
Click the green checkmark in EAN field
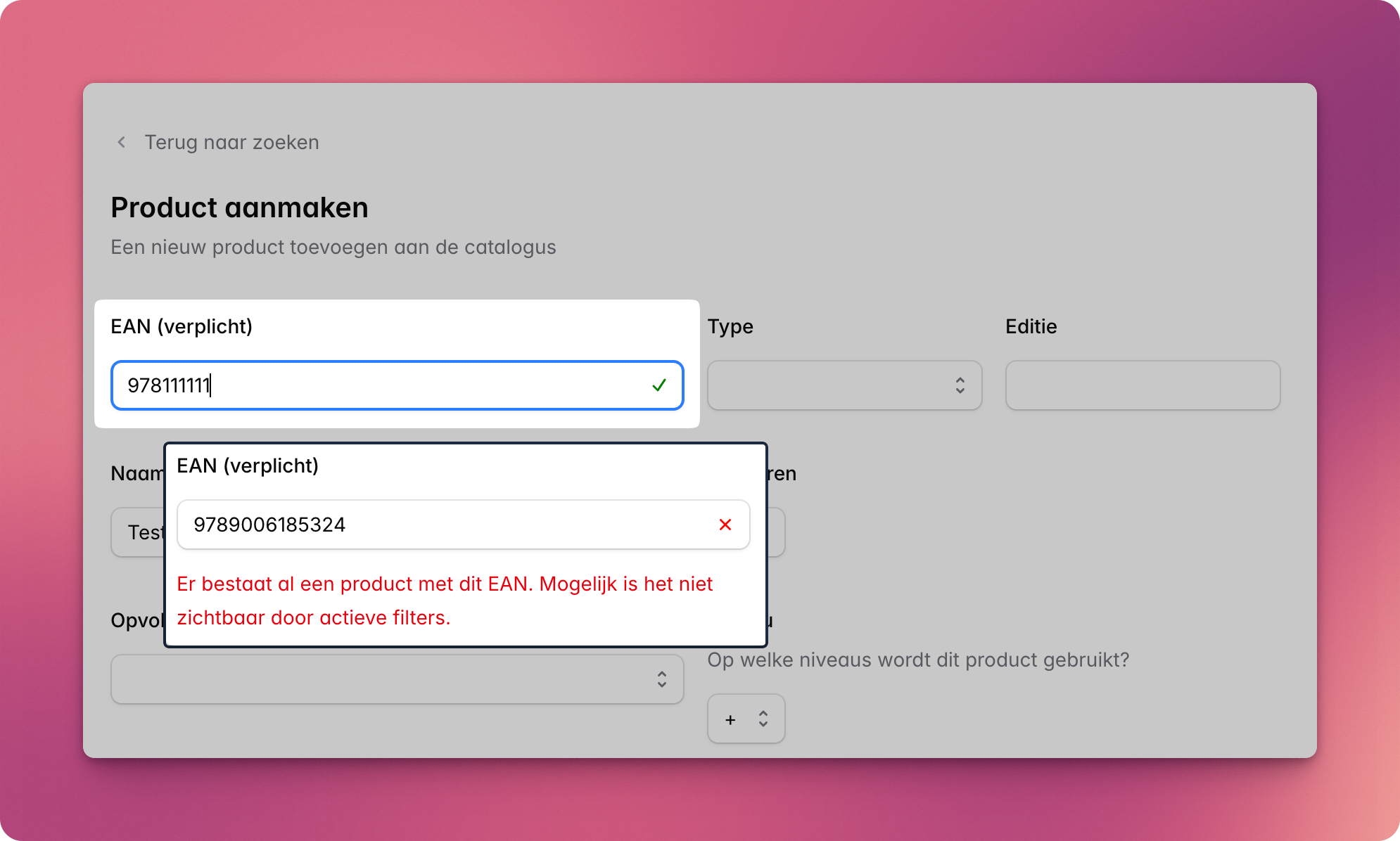pyautogui.click(x=658, y=385)
